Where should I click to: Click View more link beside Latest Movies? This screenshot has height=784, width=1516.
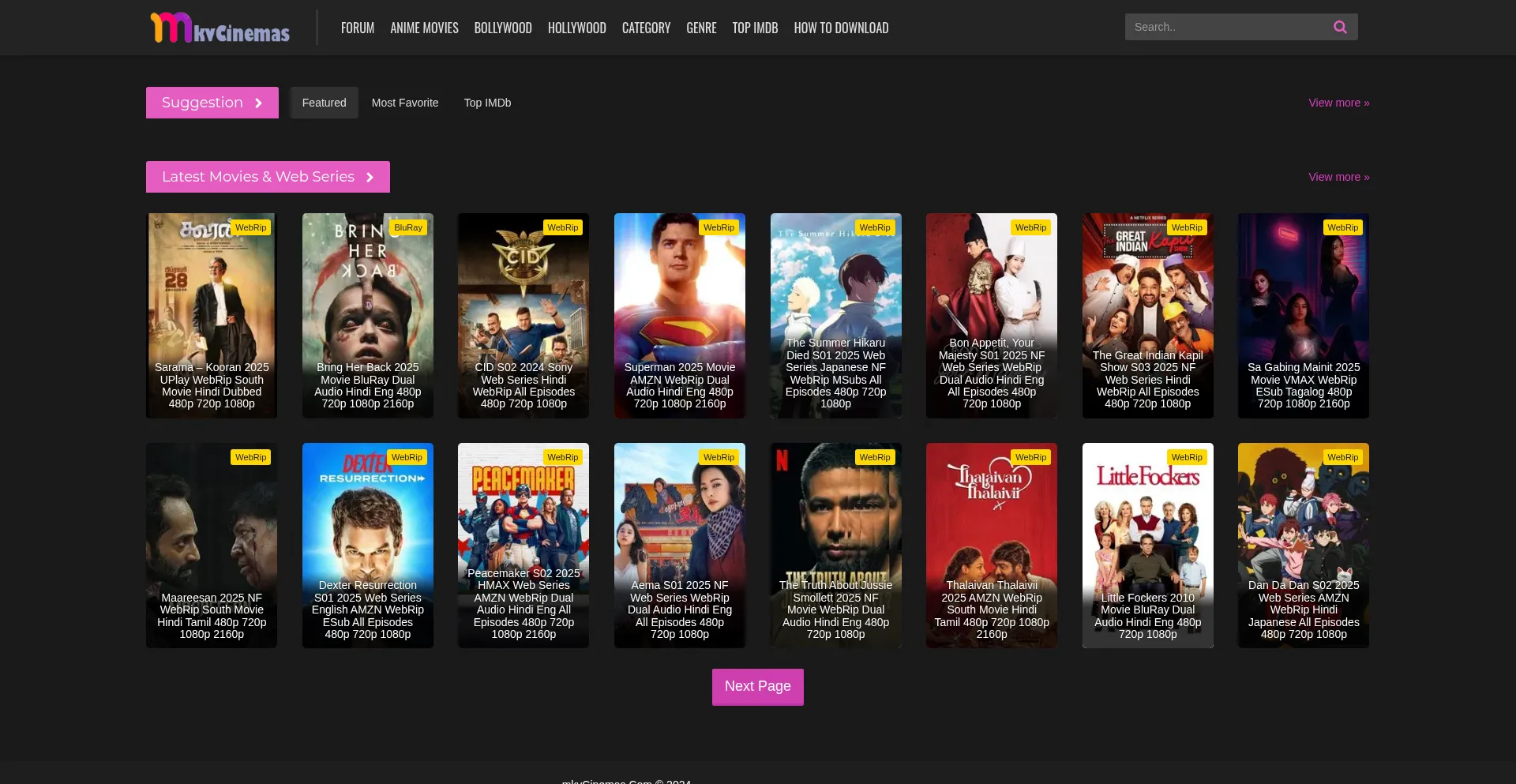coord(1339,177)
